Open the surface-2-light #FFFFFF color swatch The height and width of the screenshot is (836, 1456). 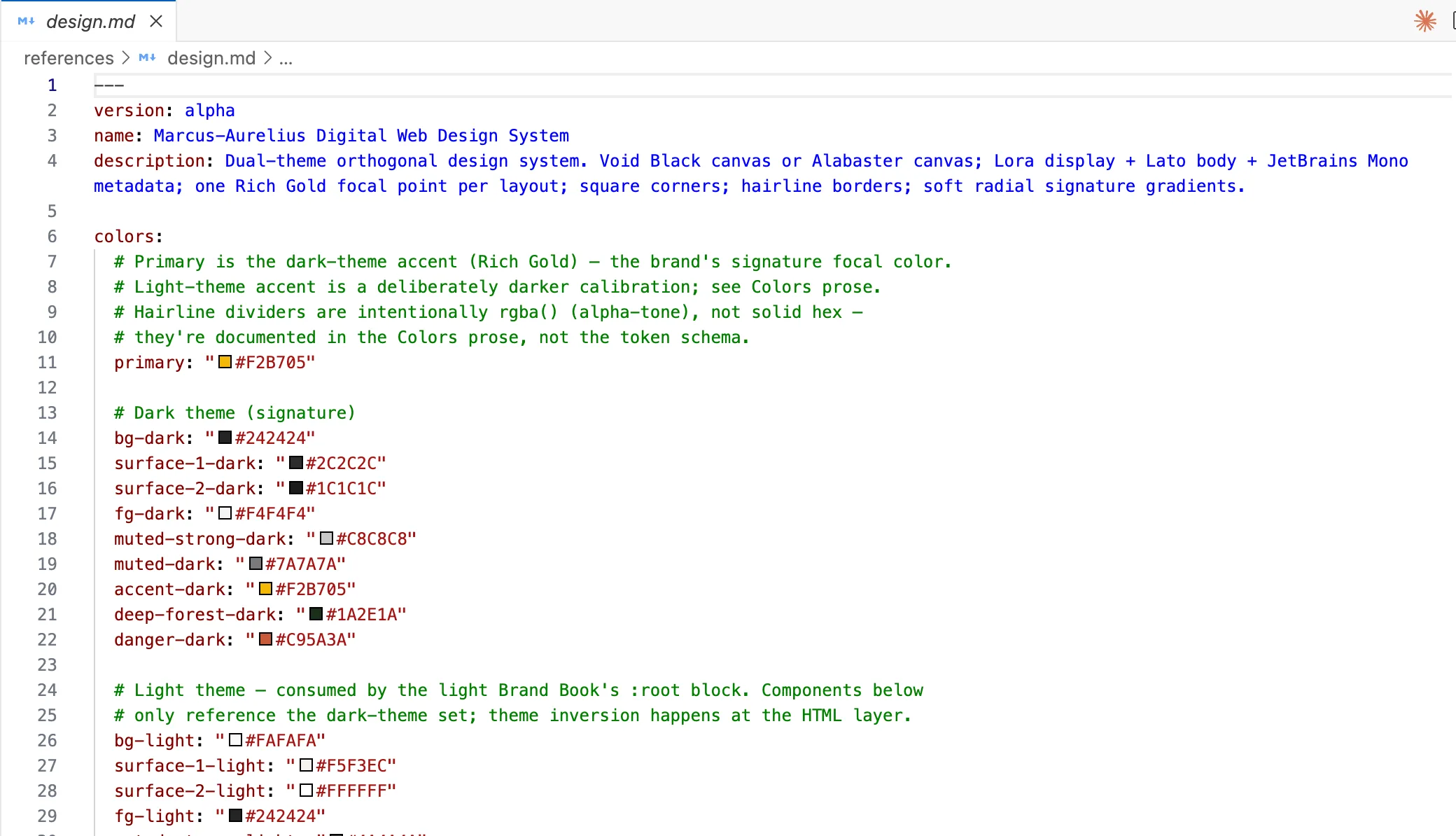point(306,790)
